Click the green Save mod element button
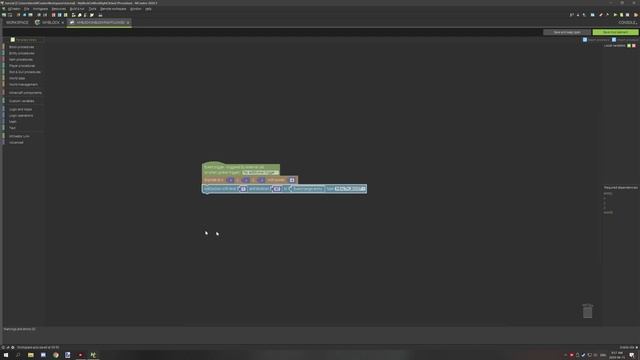 [616, 32]
